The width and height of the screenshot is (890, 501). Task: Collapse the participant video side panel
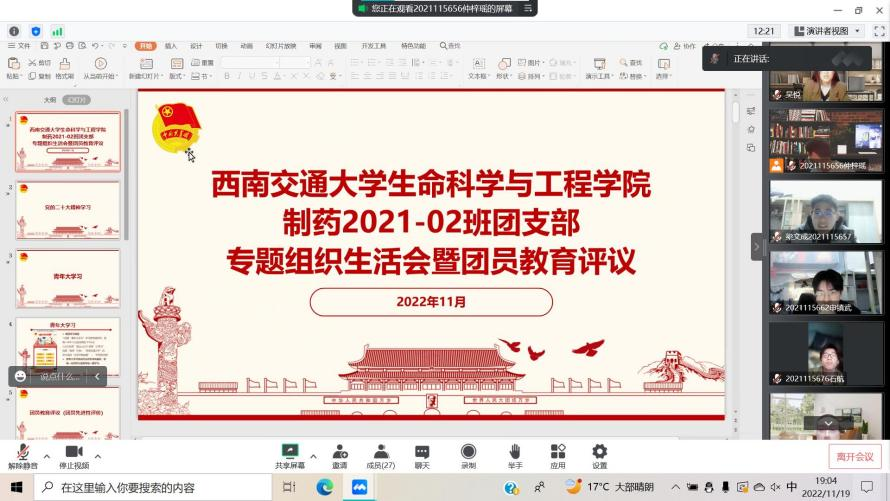click(x=757, y=246)
